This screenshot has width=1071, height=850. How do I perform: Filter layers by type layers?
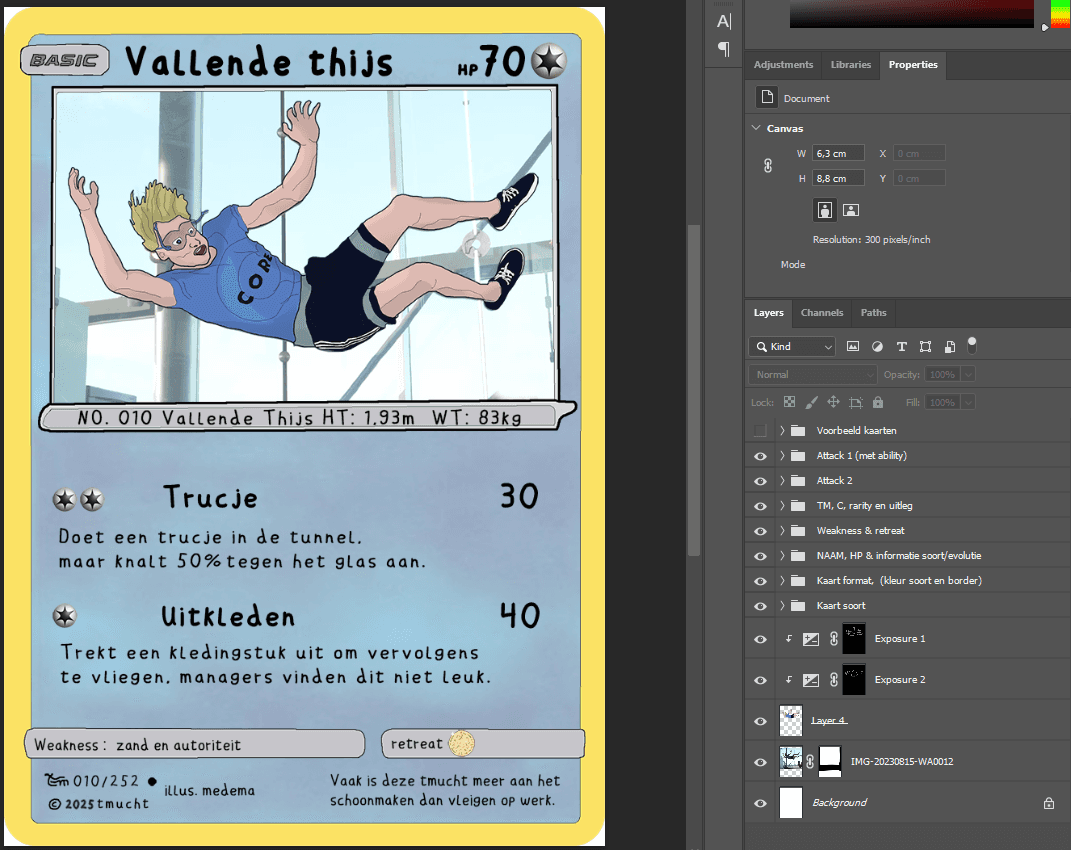[902, 346]
